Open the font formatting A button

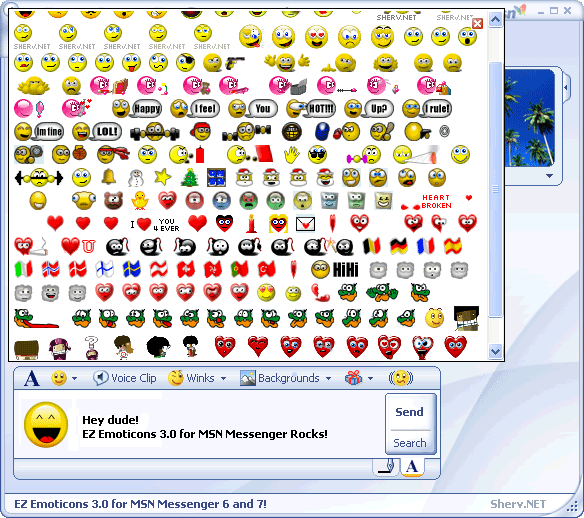pyautogui.click(x=32, y=379)
